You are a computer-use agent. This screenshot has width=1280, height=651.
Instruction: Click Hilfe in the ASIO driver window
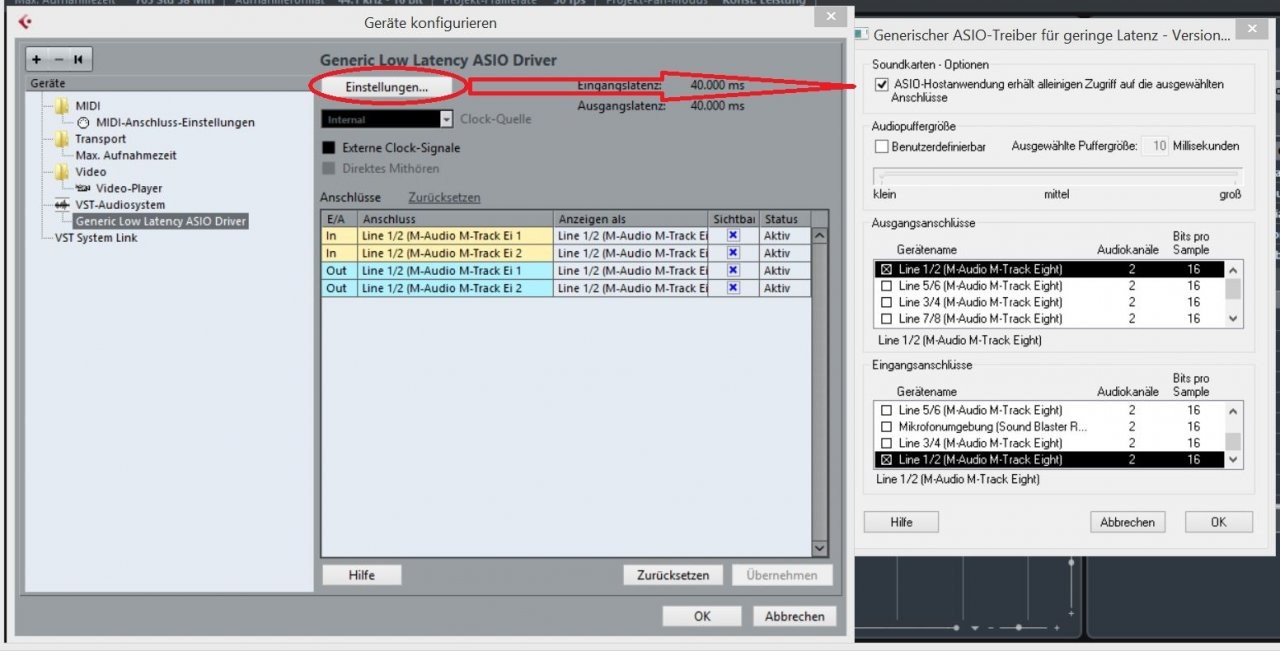(x=901, y=522)
